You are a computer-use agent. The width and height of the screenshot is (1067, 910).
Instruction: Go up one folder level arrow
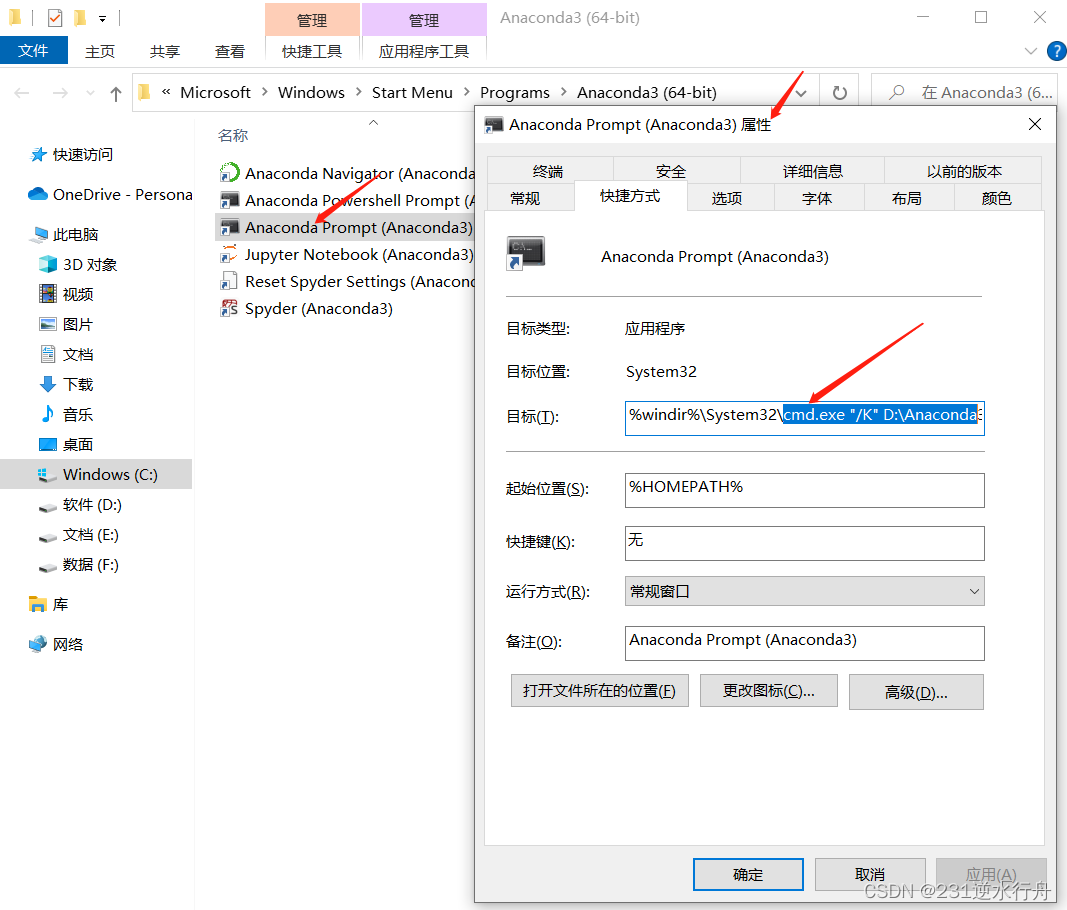coord(116,93)
